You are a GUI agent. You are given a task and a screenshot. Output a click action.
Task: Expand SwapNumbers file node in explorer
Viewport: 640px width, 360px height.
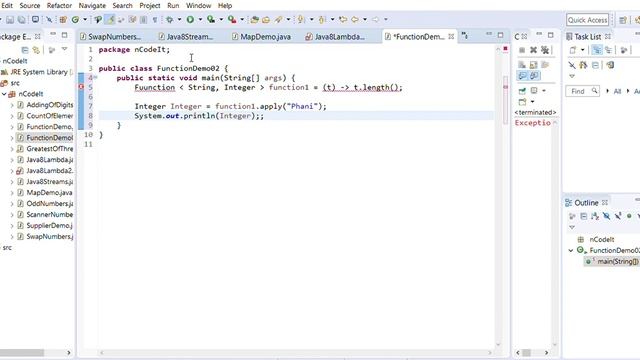(12, 237)
